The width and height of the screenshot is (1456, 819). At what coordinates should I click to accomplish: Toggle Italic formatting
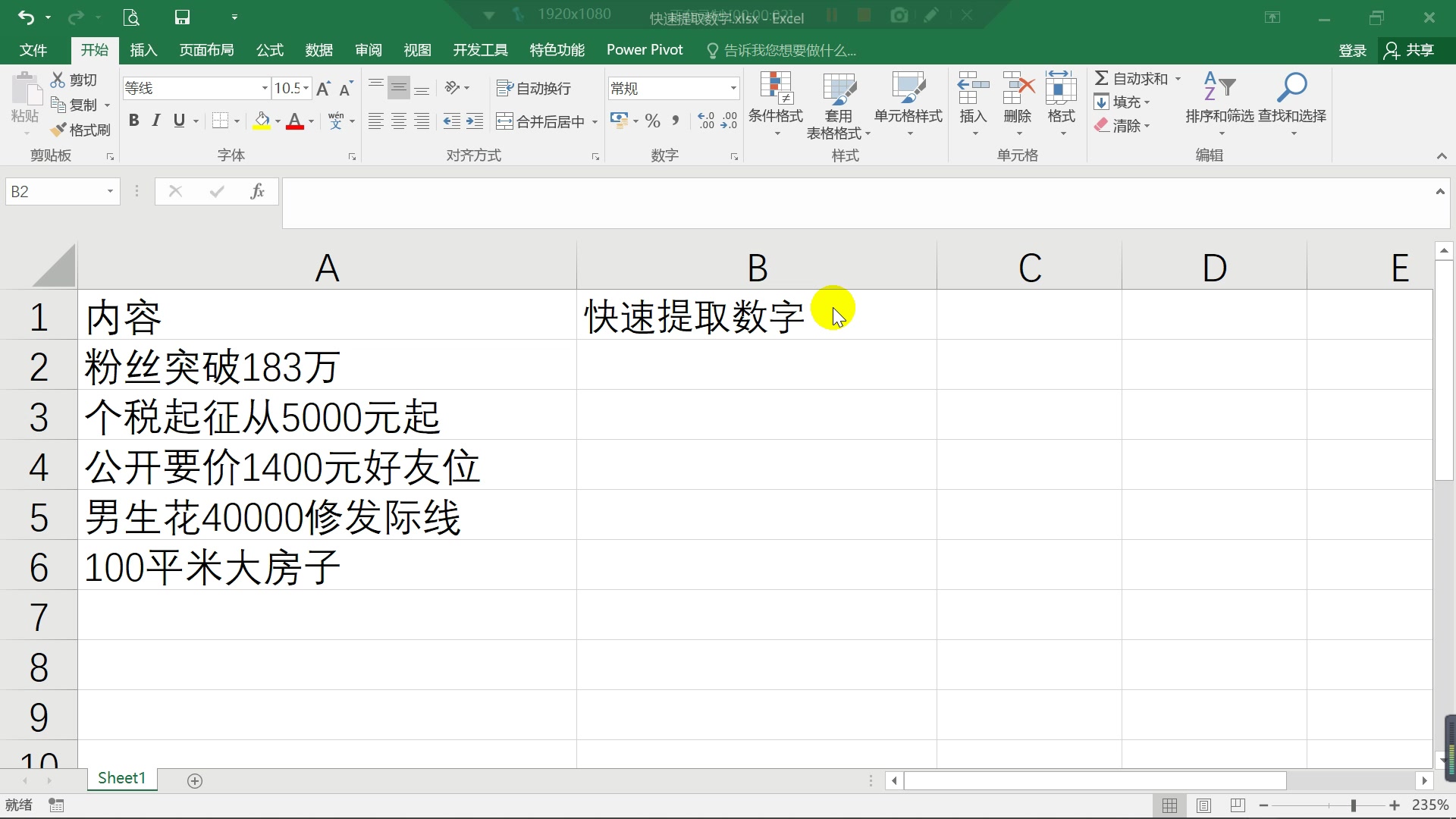[156, 121]
